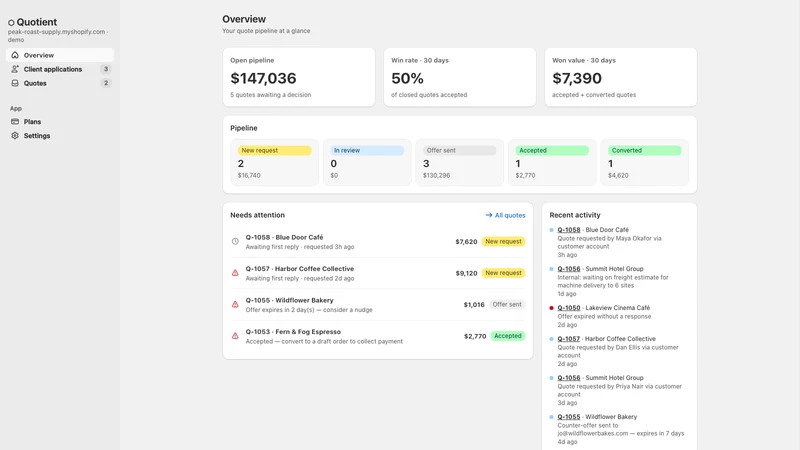Open Q-1055 link in Recent activity

(x=568, y=417)
